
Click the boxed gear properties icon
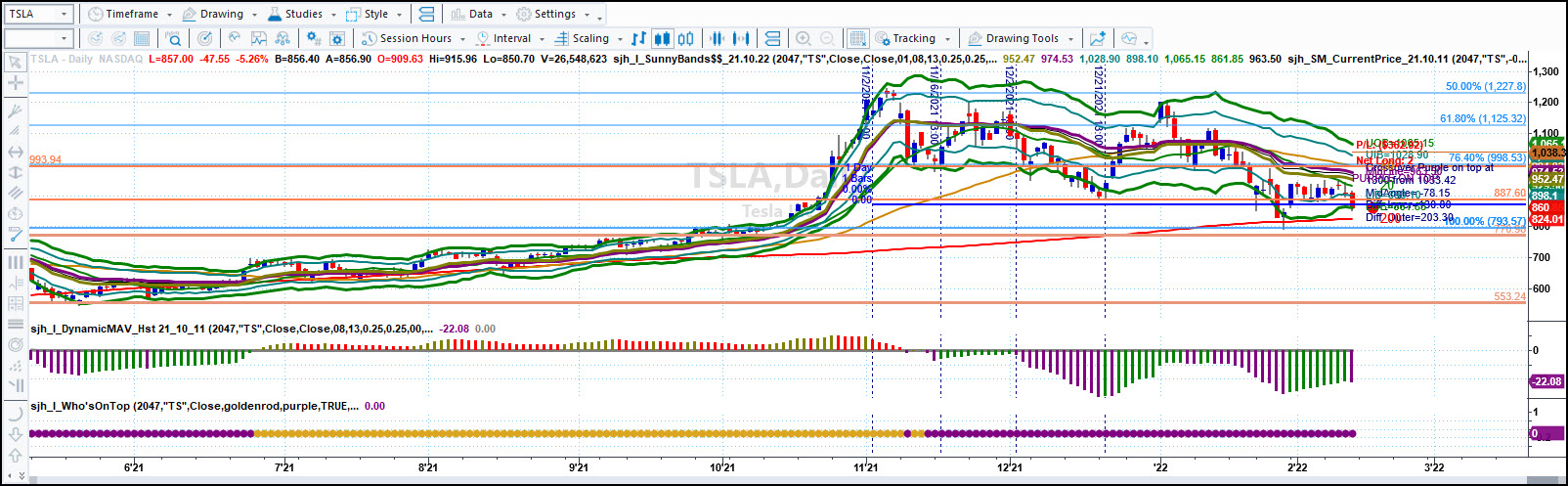(337, 38)
